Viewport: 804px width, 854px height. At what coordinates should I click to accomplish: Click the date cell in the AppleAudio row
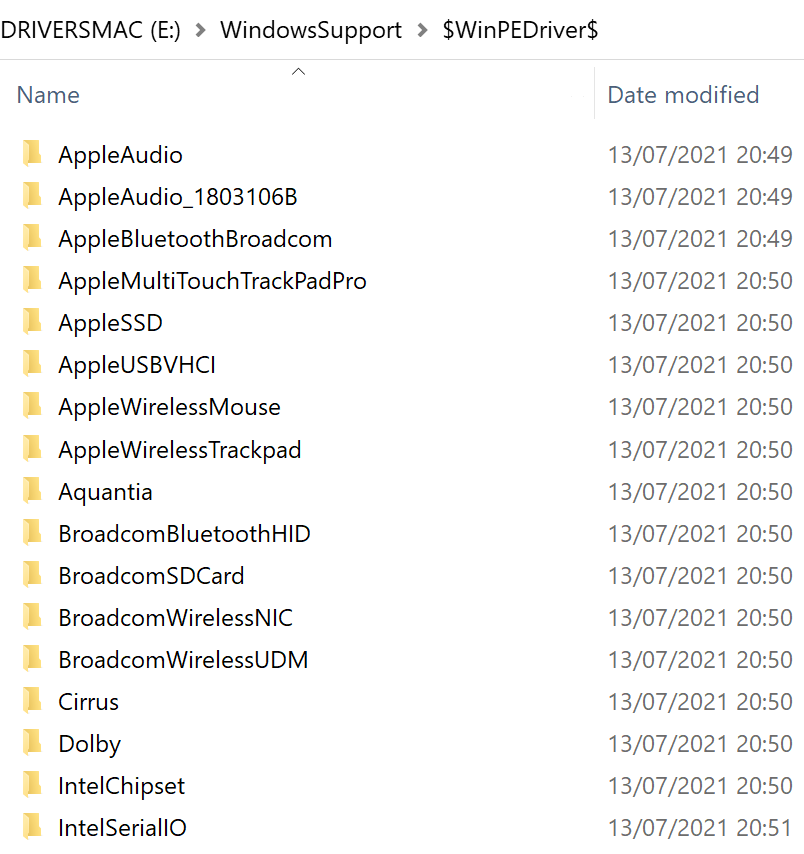(700, 155)
